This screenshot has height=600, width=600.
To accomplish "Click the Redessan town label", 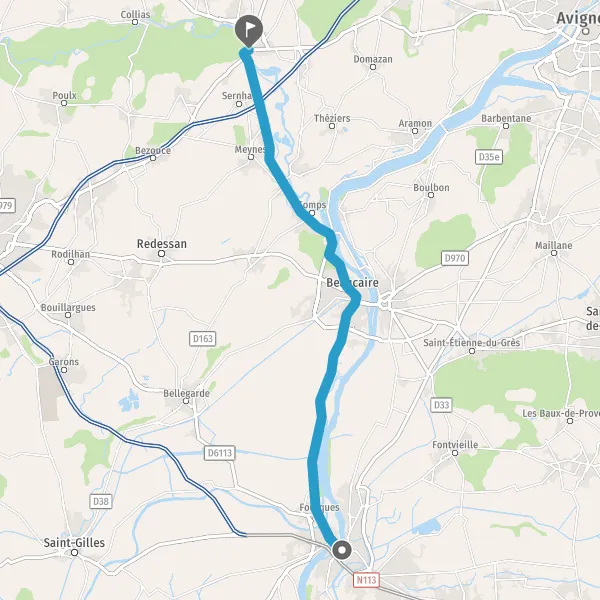I will [x=162, y=244].
